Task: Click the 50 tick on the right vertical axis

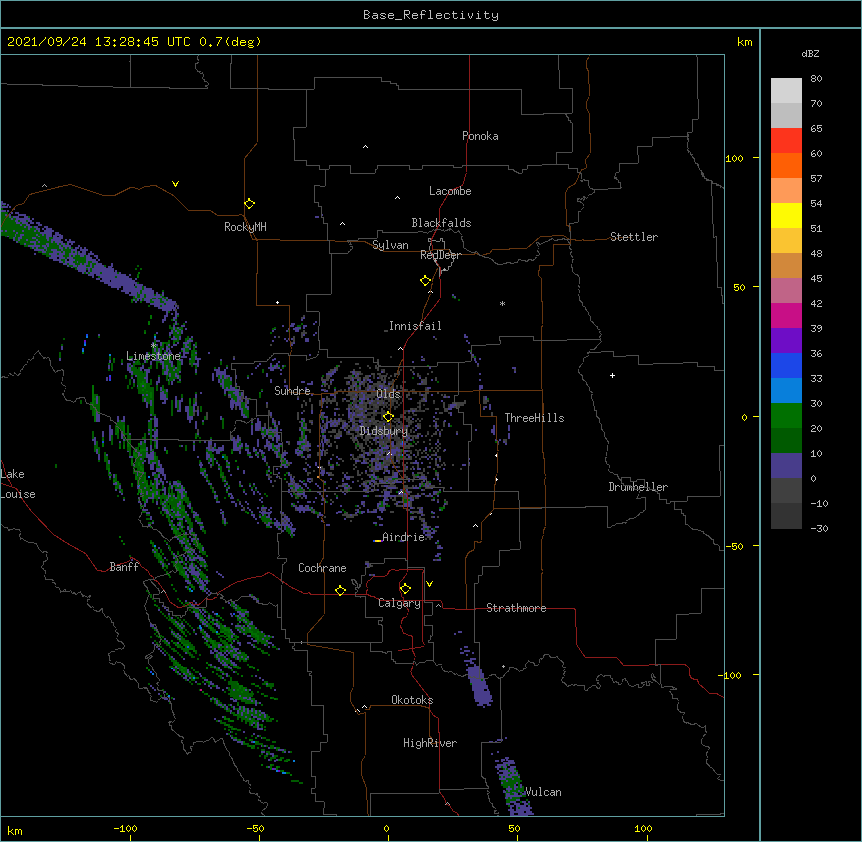Action: [739, 287]
